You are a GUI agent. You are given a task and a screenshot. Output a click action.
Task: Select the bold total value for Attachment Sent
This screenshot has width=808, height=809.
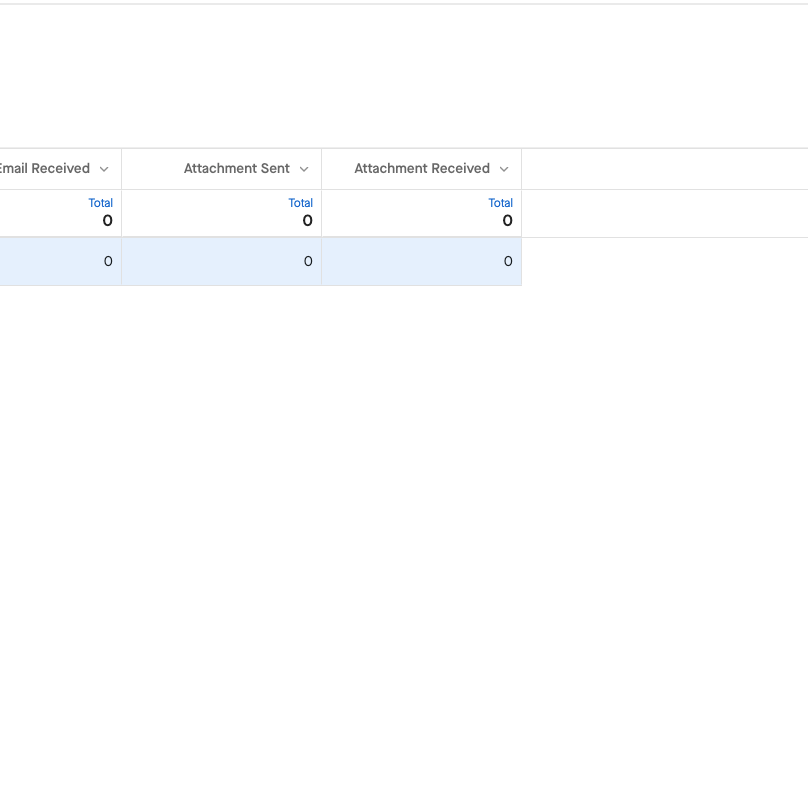coord(307,221)
